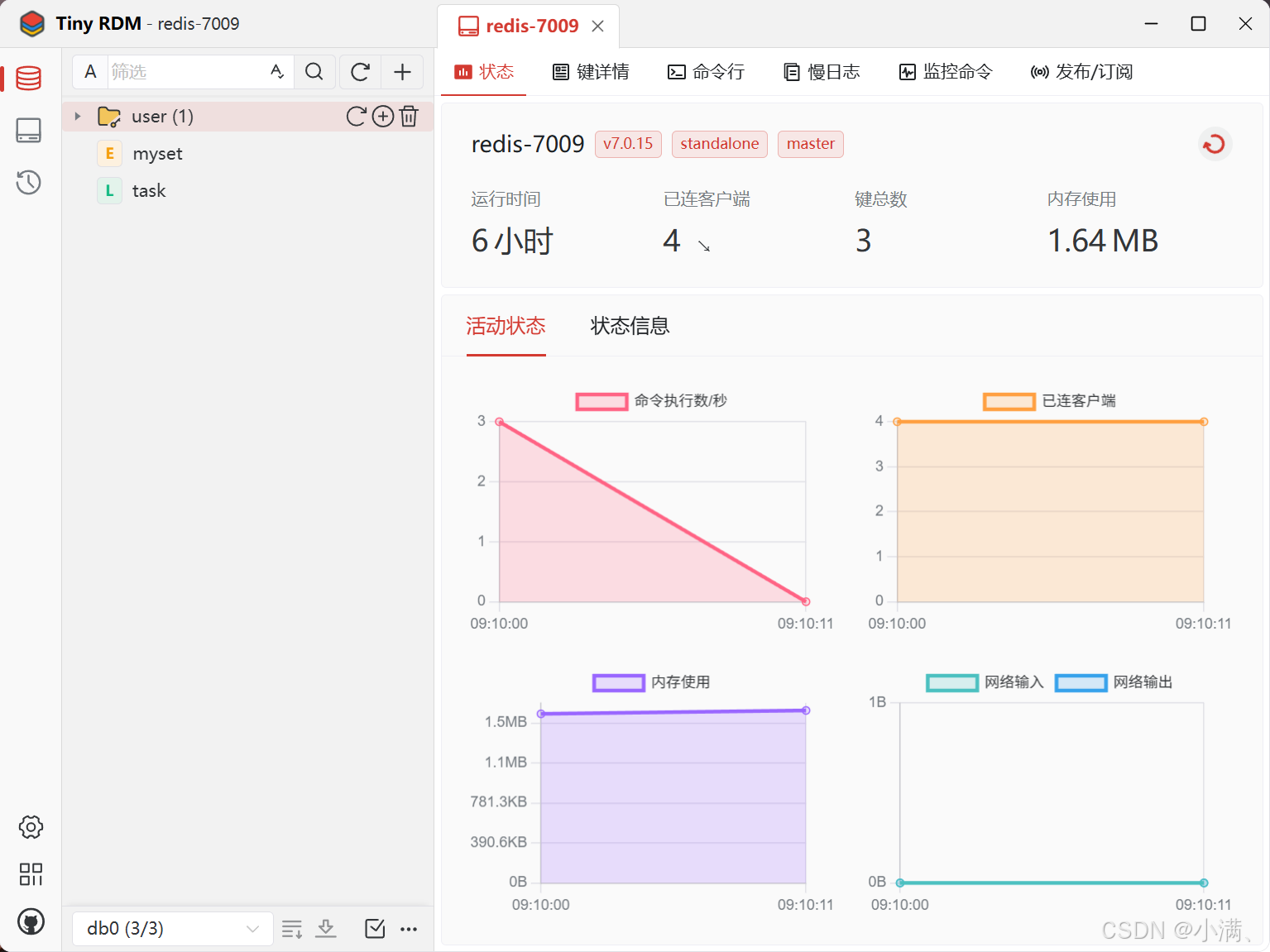1270x952 pixels.
Task: Click the Tiny RDM app logo
Action: (31, 24)
